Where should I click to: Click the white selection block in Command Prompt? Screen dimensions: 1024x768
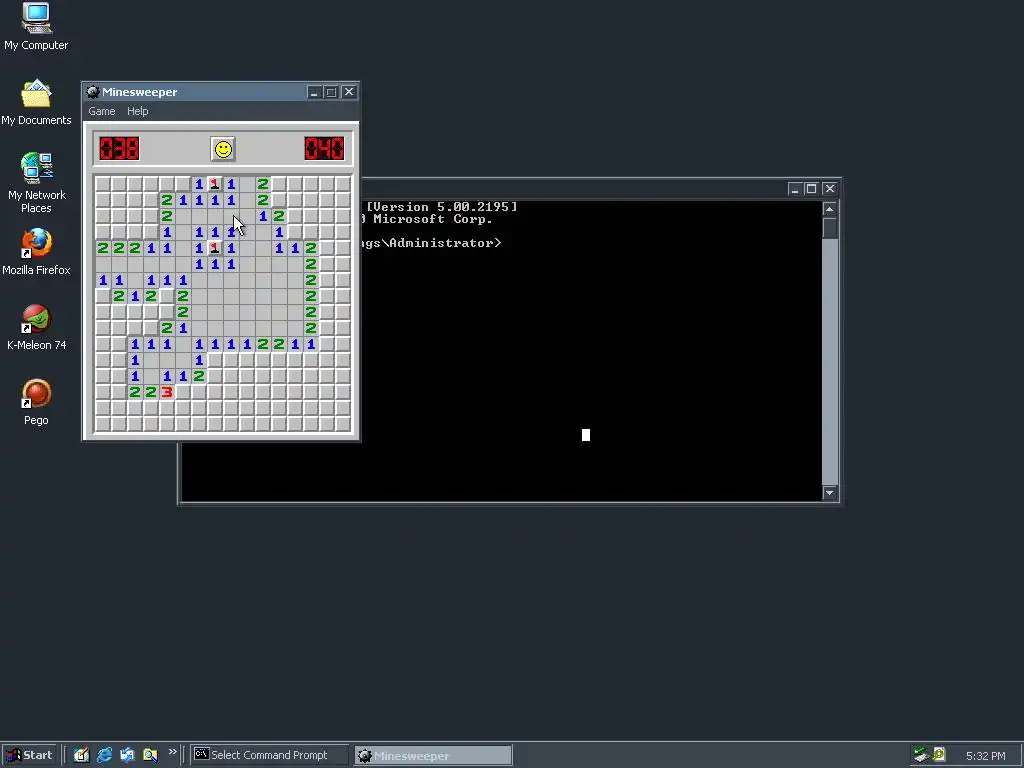(586, 435)
